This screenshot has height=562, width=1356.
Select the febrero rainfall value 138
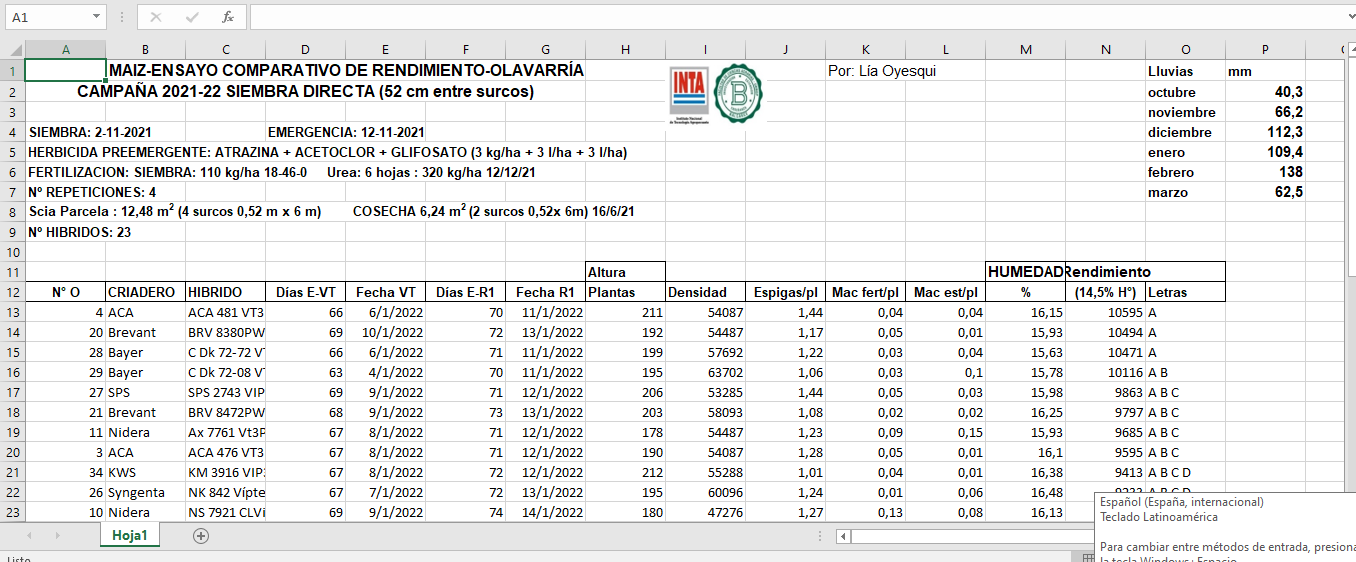point(1265,172)
